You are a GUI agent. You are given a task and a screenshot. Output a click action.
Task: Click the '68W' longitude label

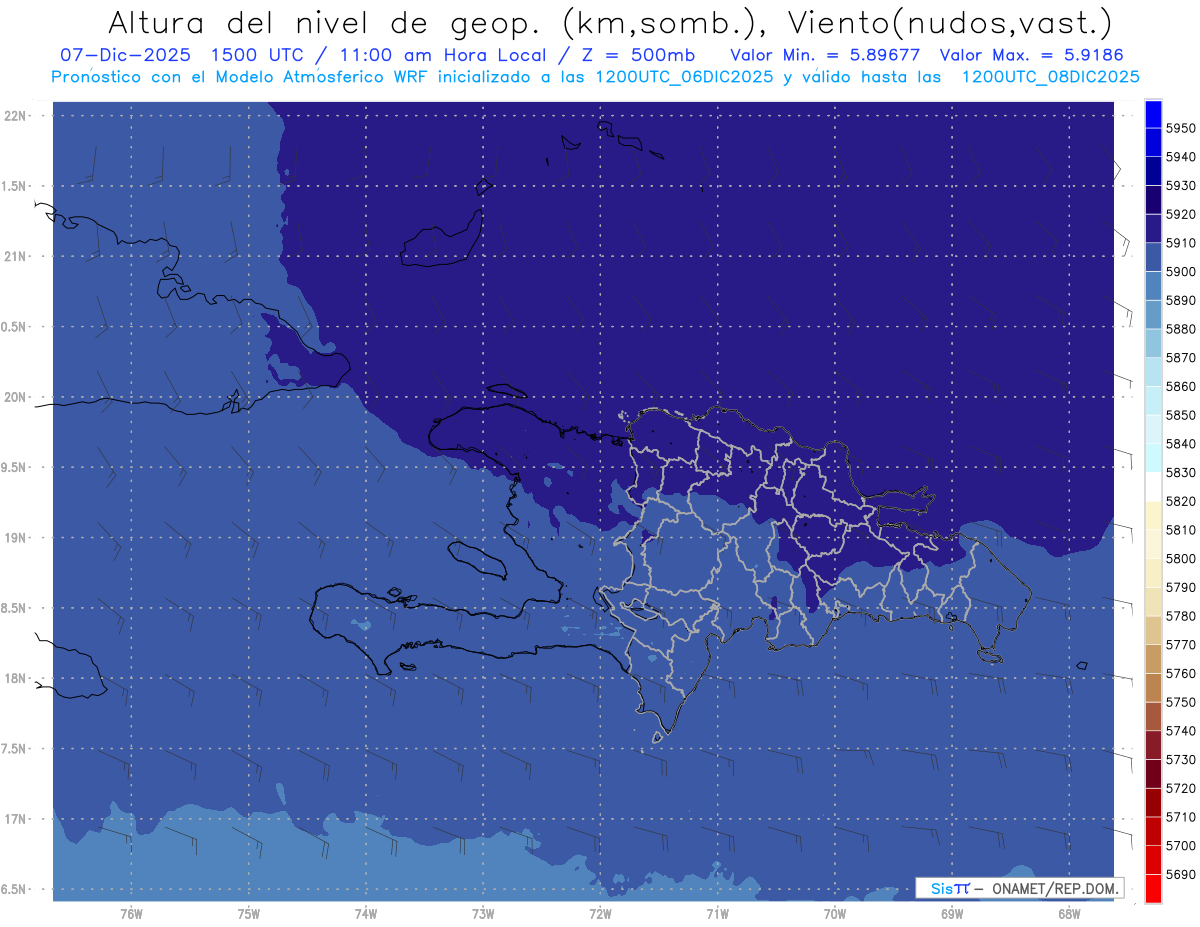[x=1069, y=914]
